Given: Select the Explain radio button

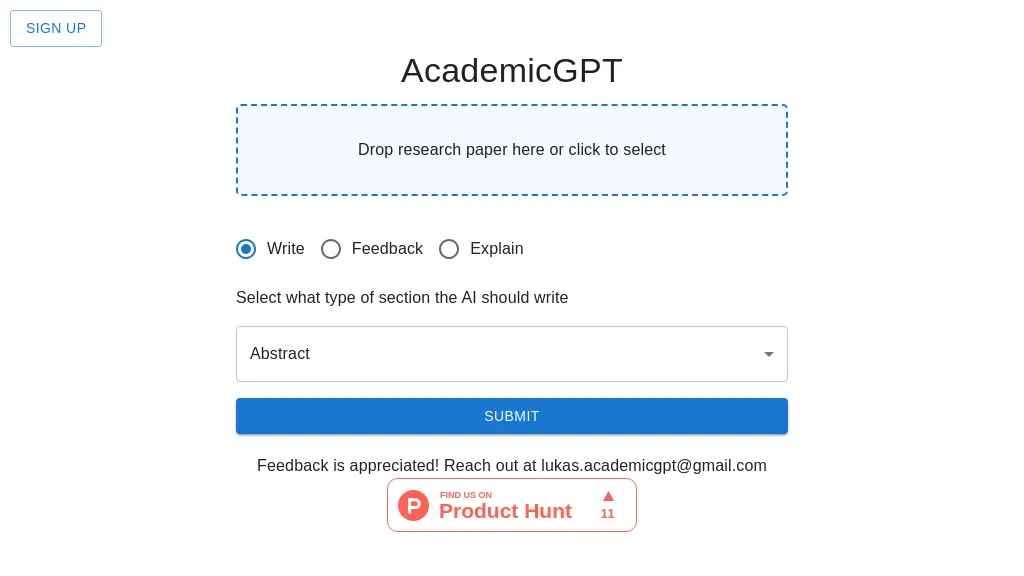Looking at the screenshot, I should (449, 249).
